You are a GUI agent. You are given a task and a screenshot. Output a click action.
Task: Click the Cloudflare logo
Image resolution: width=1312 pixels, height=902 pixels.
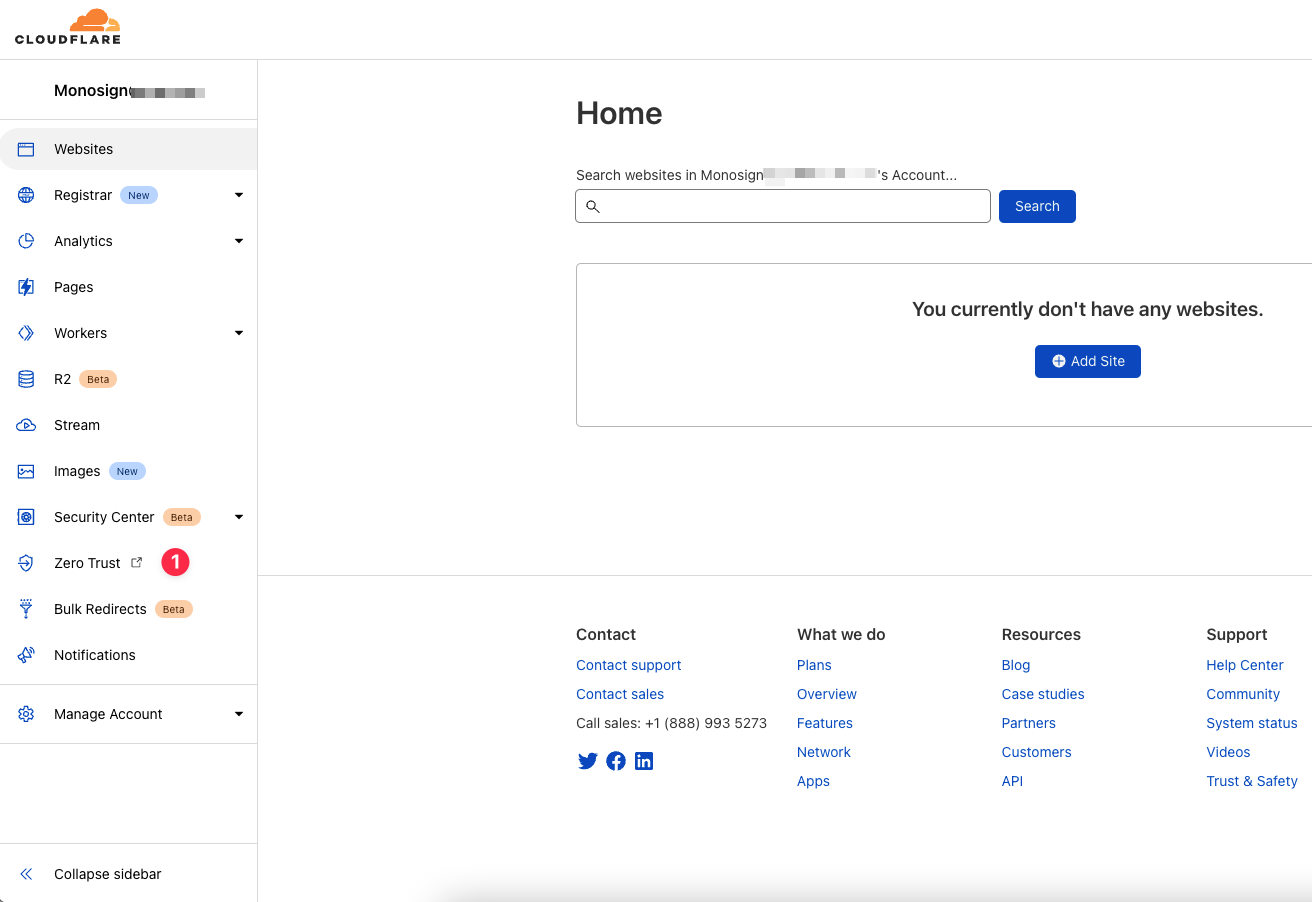tap(67, 26)
